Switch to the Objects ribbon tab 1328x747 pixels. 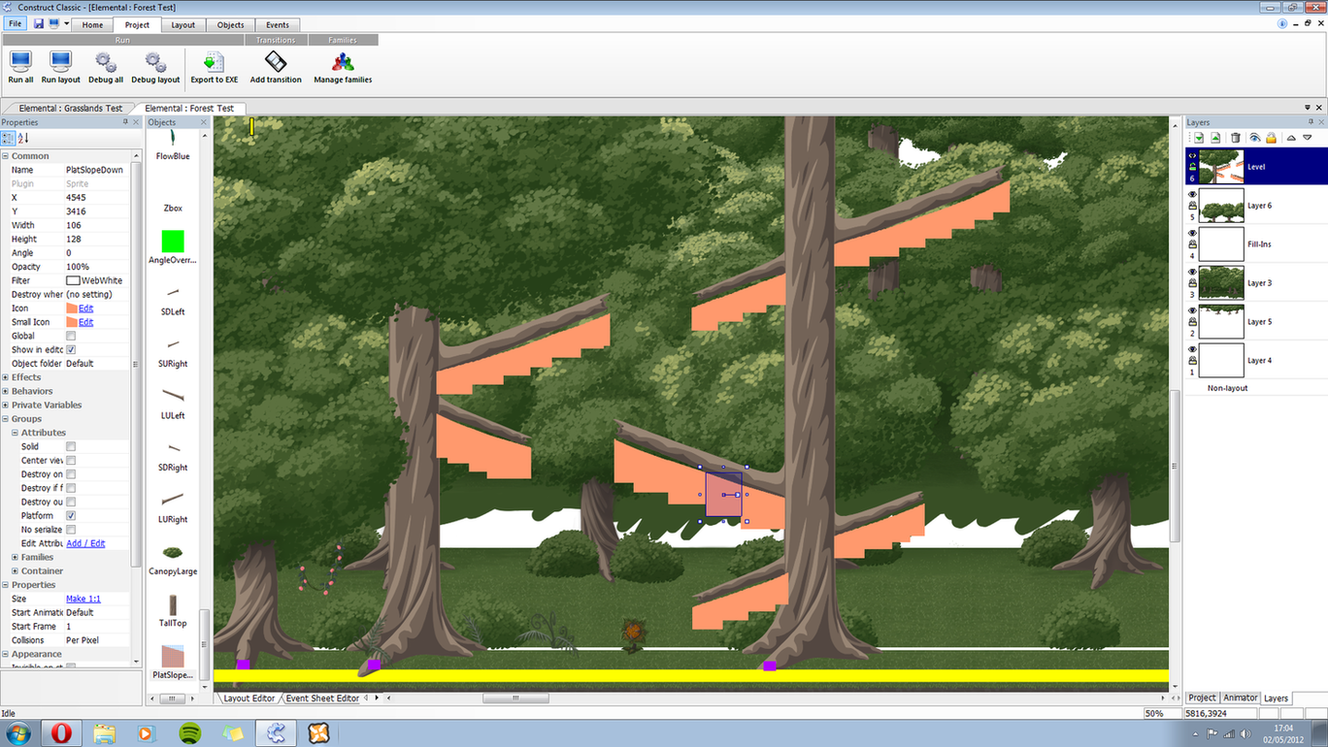(230, 25)
